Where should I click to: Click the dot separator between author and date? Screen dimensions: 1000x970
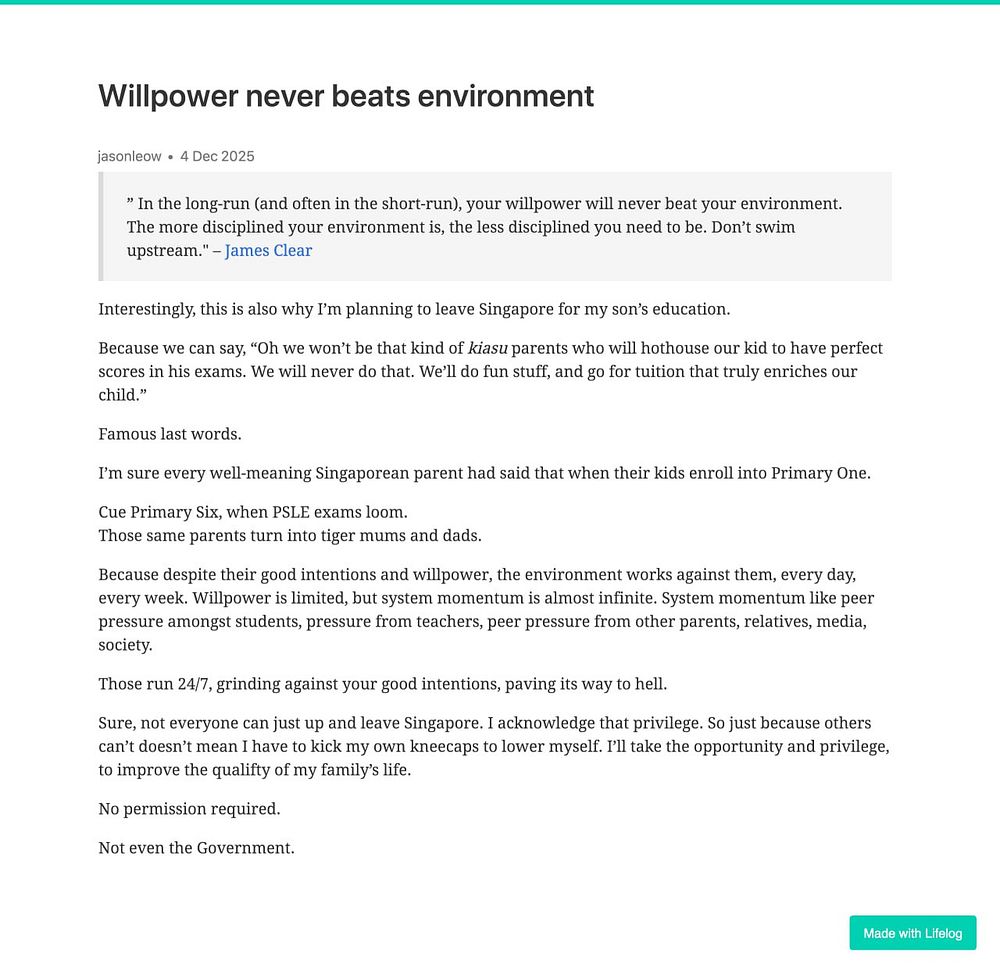(x=170, y=157)
